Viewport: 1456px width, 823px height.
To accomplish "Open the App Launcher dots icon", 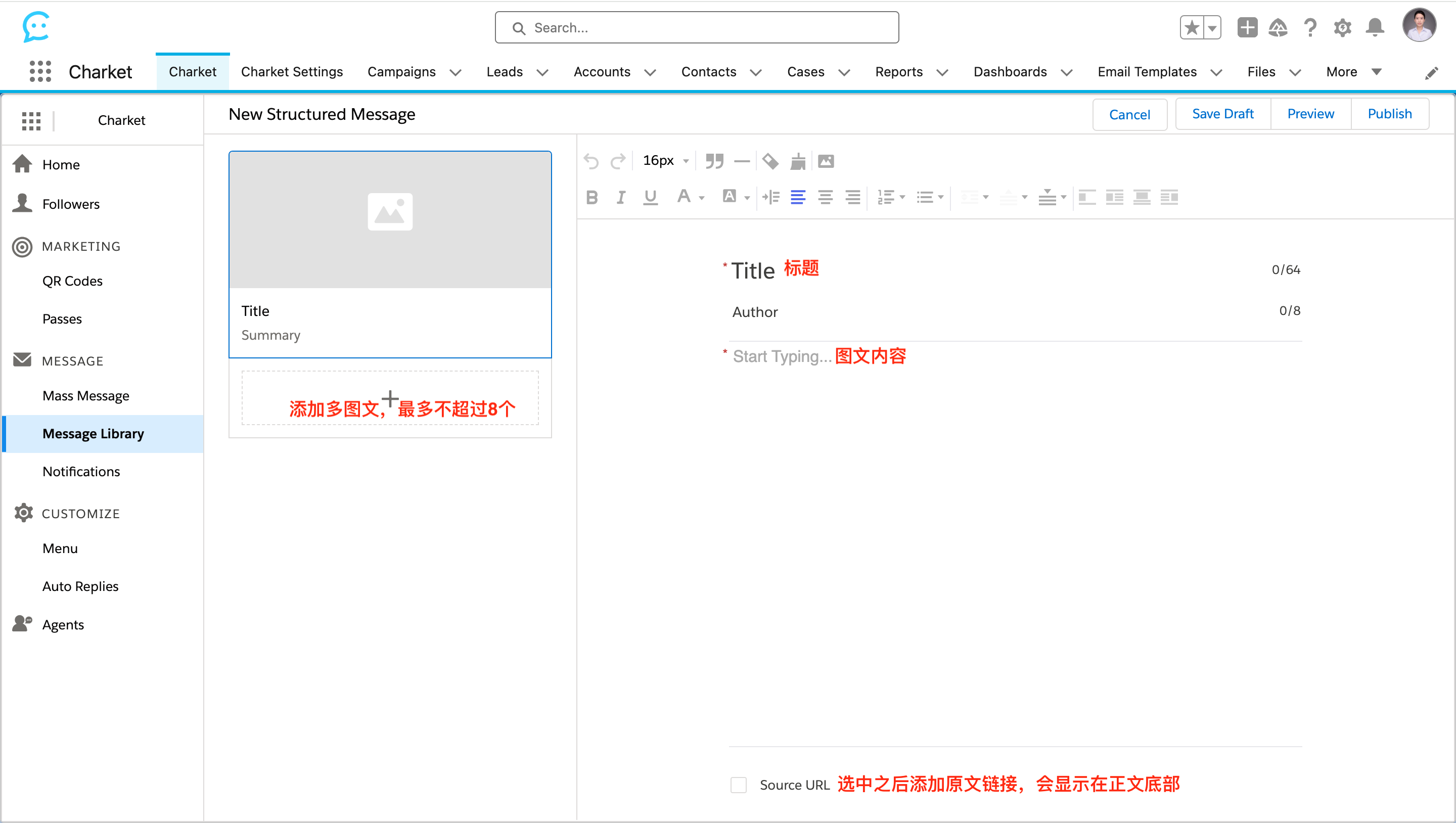I will coord(40,72).
